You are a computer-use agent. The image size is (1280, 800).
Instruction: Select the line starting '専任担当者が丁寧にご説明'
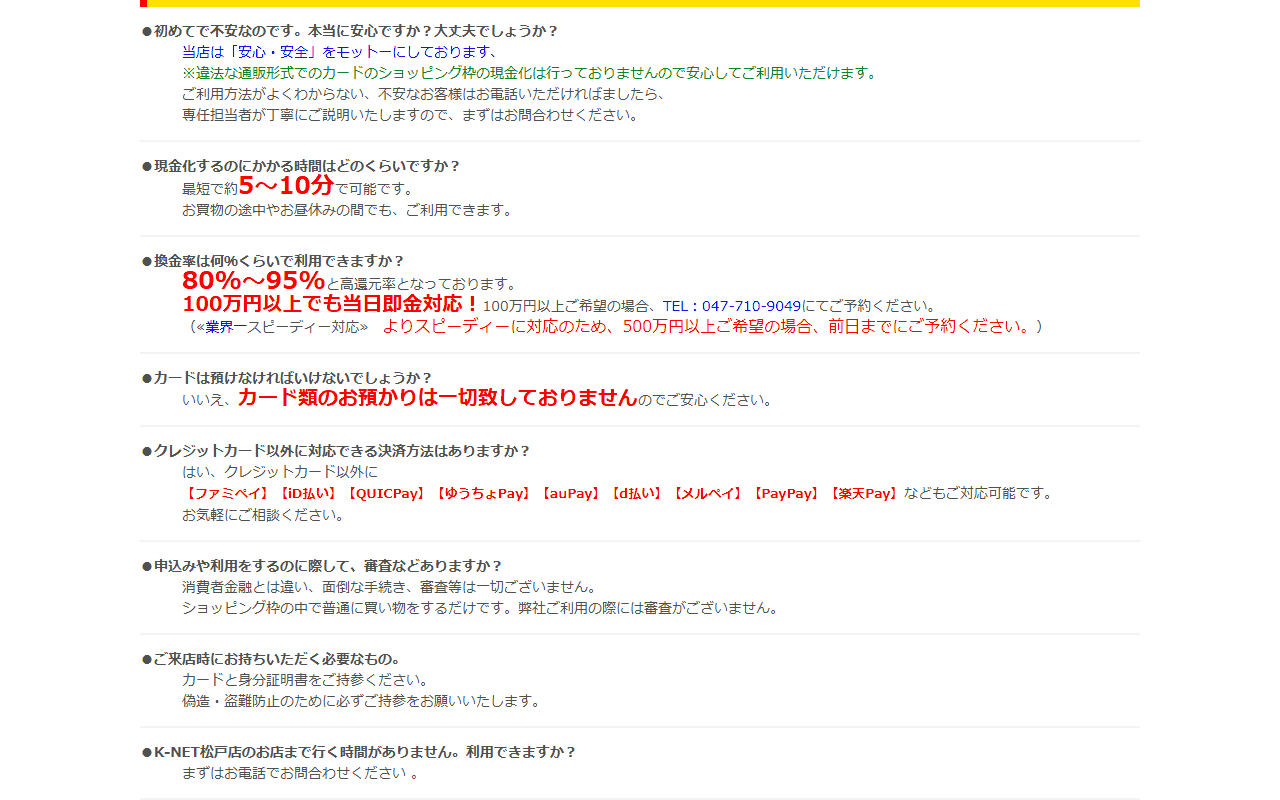(x=410, y=115)
